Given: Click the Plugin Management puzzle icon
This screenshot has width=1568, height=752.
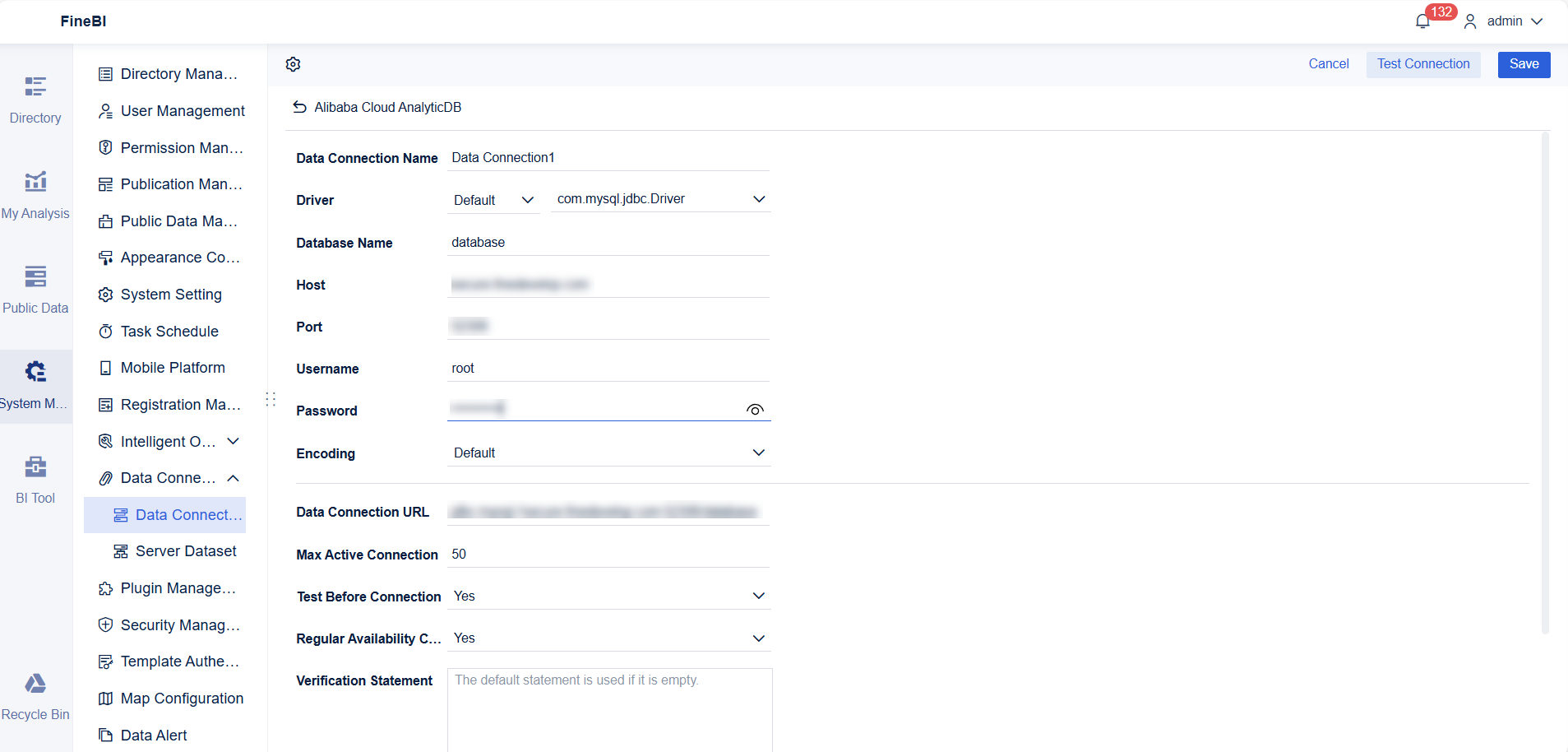Looking at the screenshot, I should click(105, 588).
